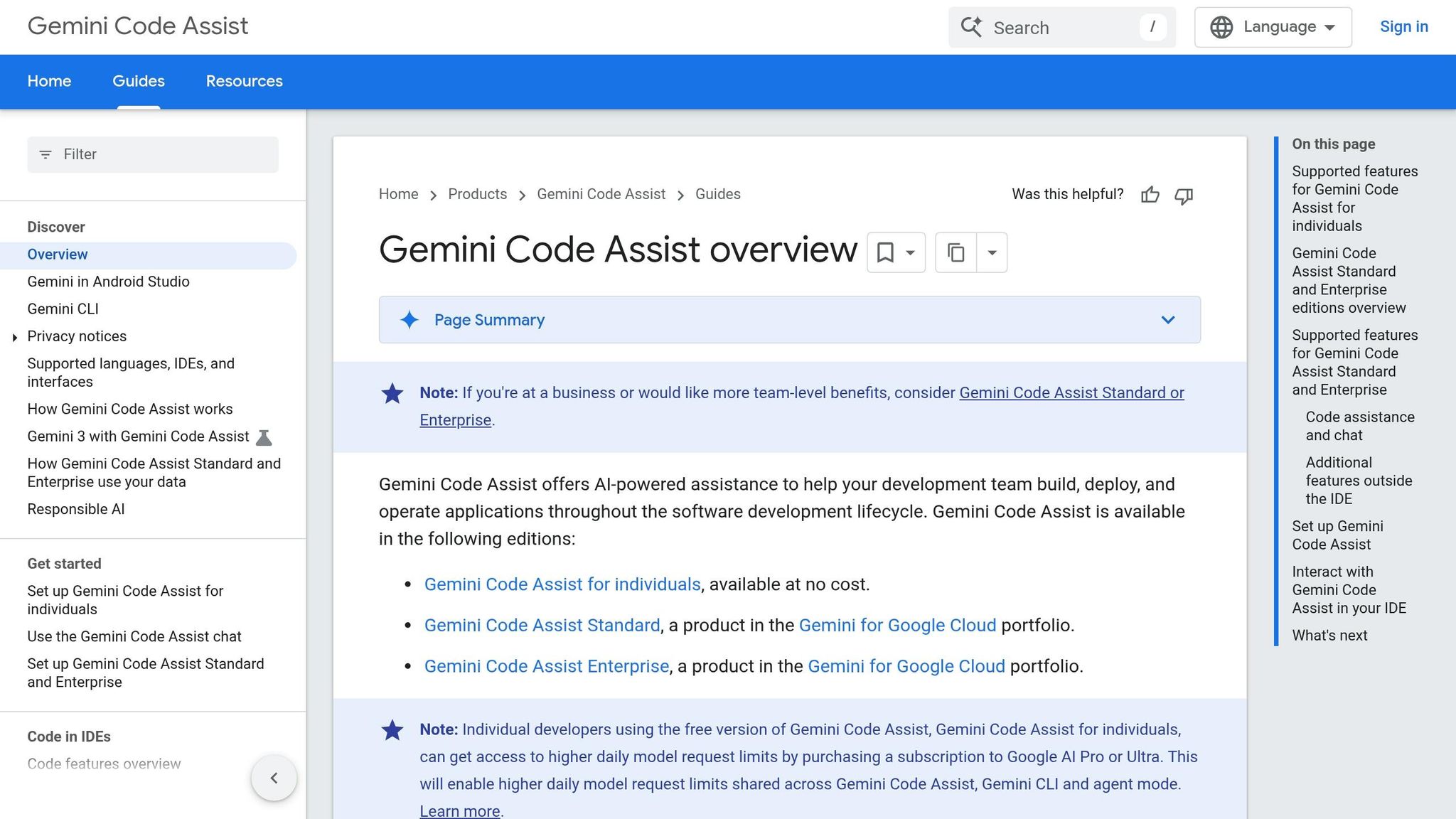Viewport: 1456px width, 819px height.
Task: Open Set up Standard and Enterprise sidebar item
Action: tap(146, 673)
